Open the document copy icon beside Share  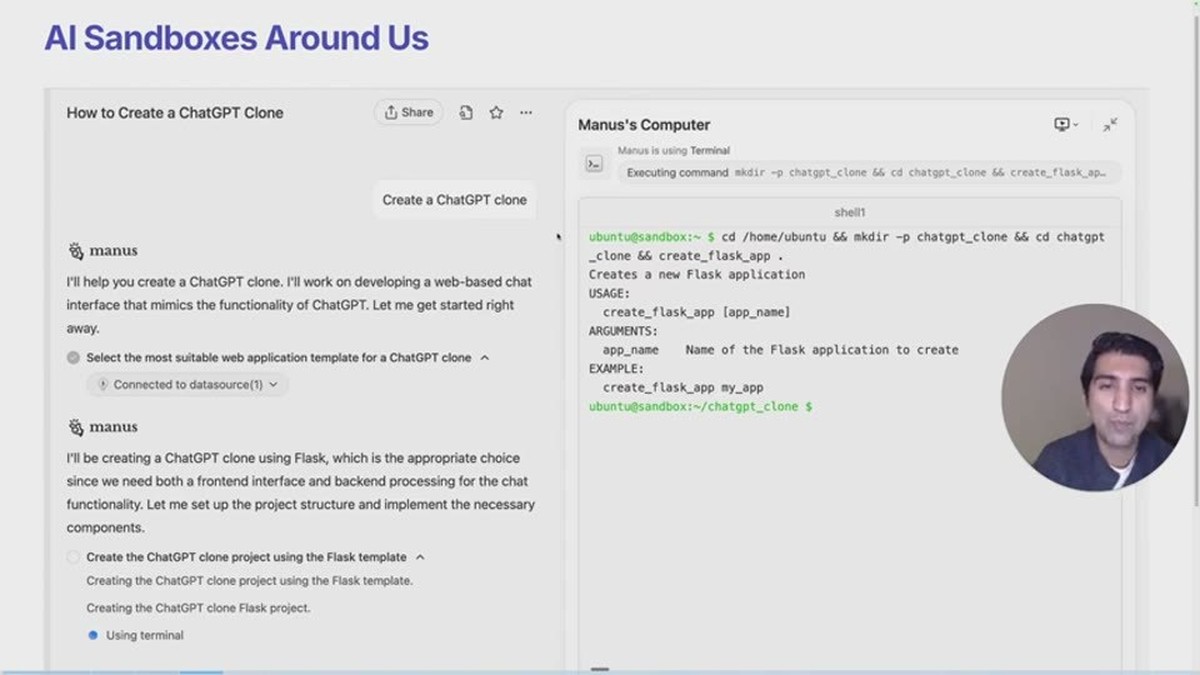click(x=466, y=113)
